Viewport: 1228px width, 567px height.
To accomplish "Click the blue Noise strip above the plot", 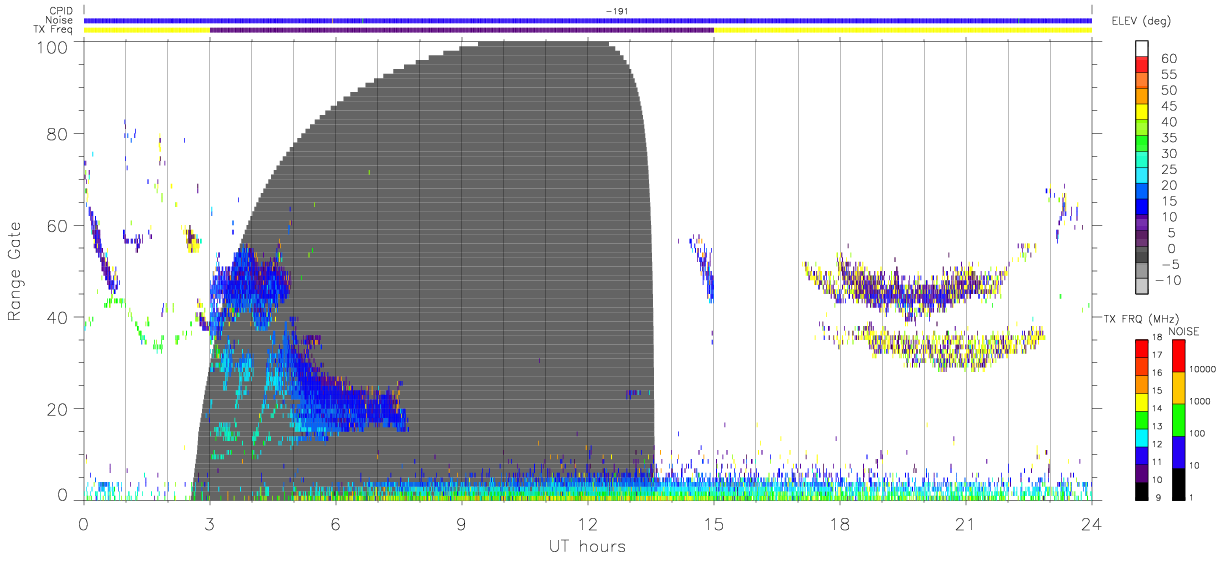I will point(587,20).
